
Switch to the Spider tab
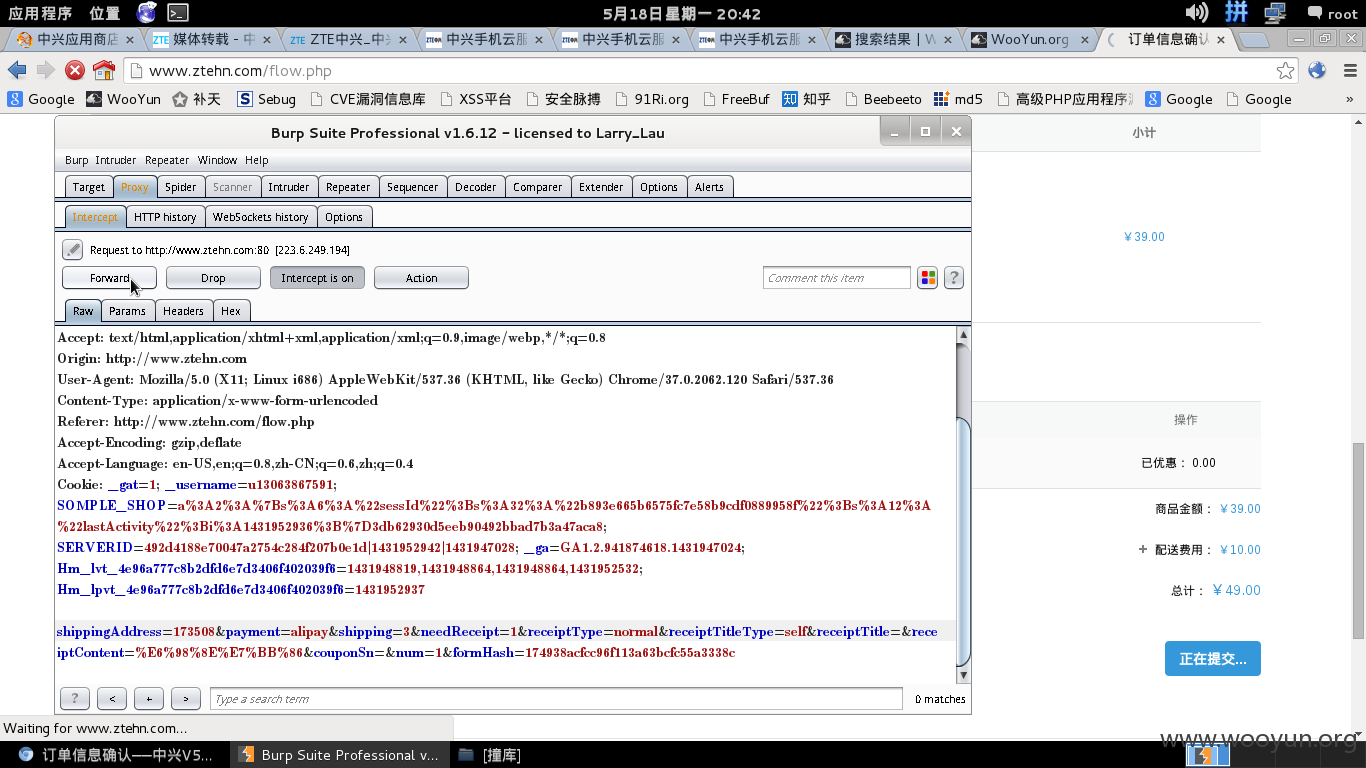[x=181, y=187]
